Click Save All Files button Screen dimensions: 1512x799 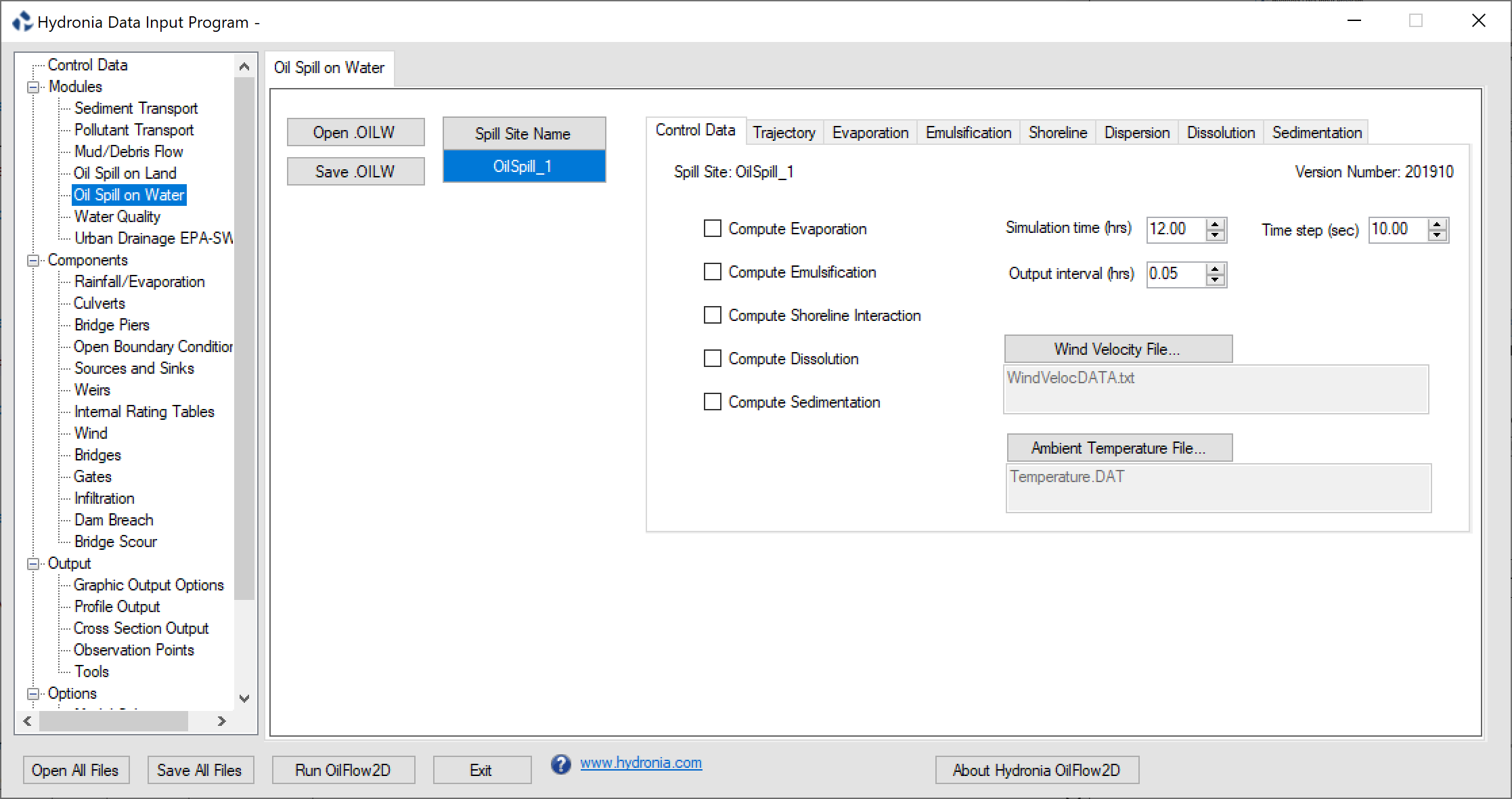point(200,770)
